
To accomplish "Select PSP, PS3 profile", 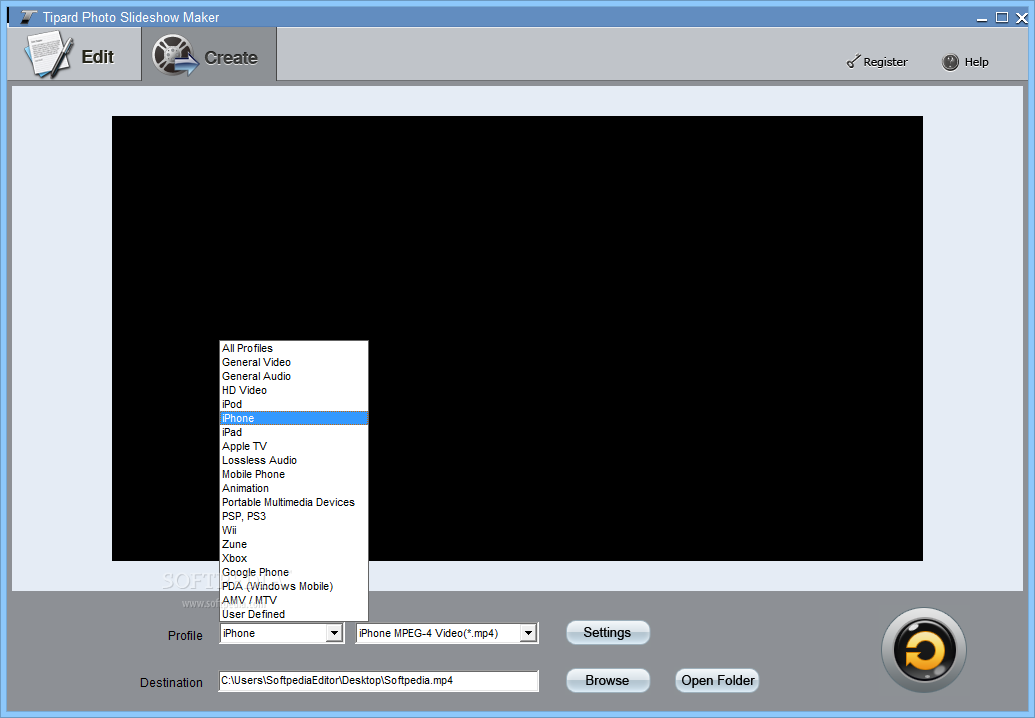I will pyautogui.click(x=293, y=516).
